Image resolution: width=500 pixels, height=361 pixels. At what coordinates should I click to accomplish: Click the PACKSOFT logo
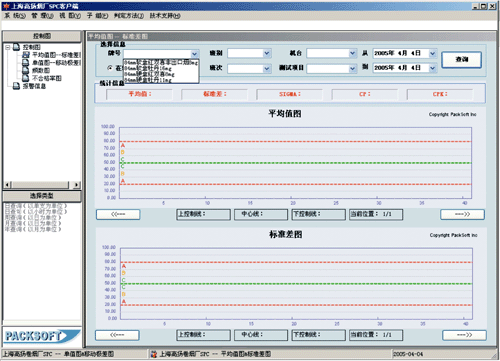pos(42,336)
